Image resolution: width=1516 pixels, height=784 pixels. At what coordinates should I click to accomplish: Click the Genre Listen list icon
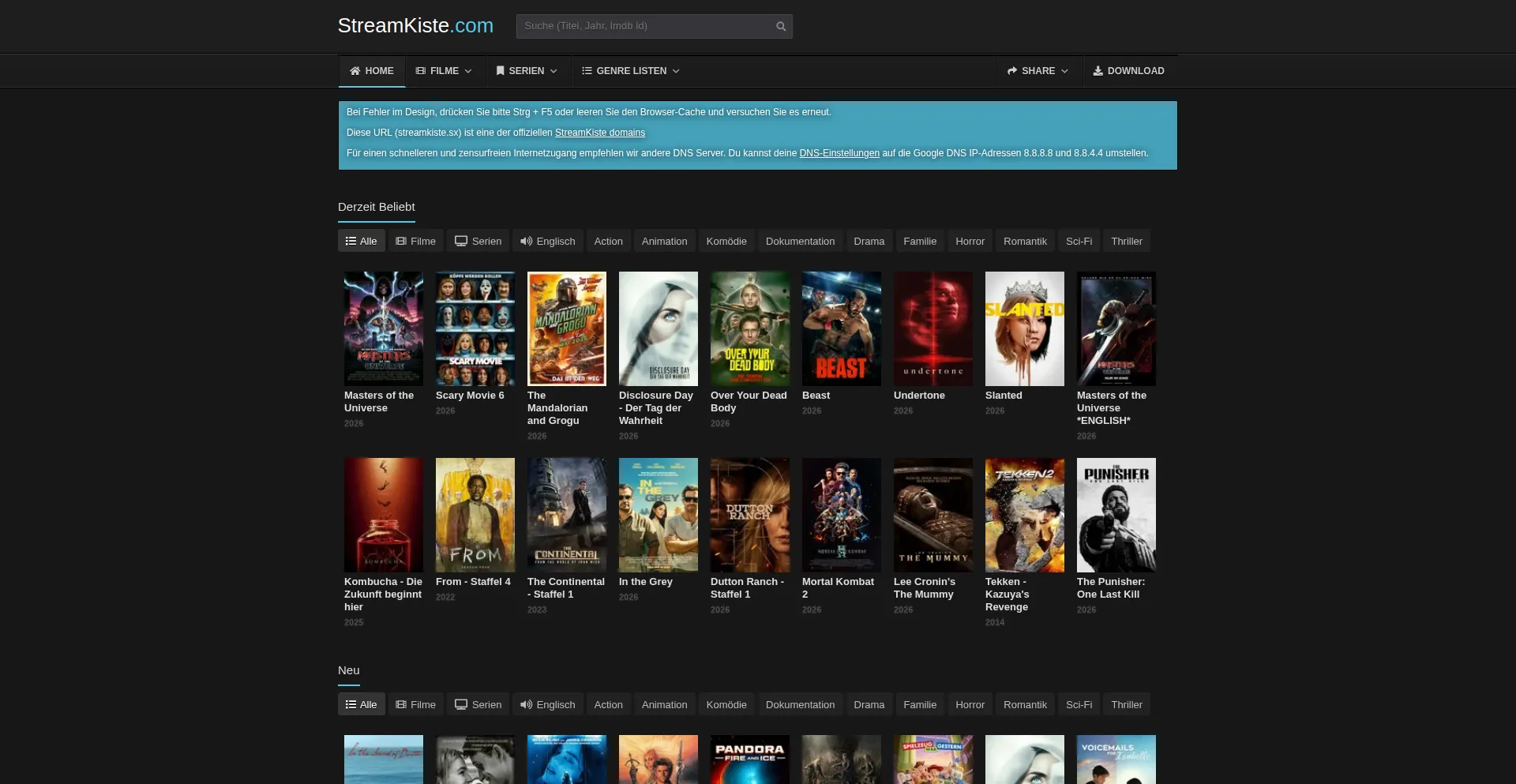point(587,71)
